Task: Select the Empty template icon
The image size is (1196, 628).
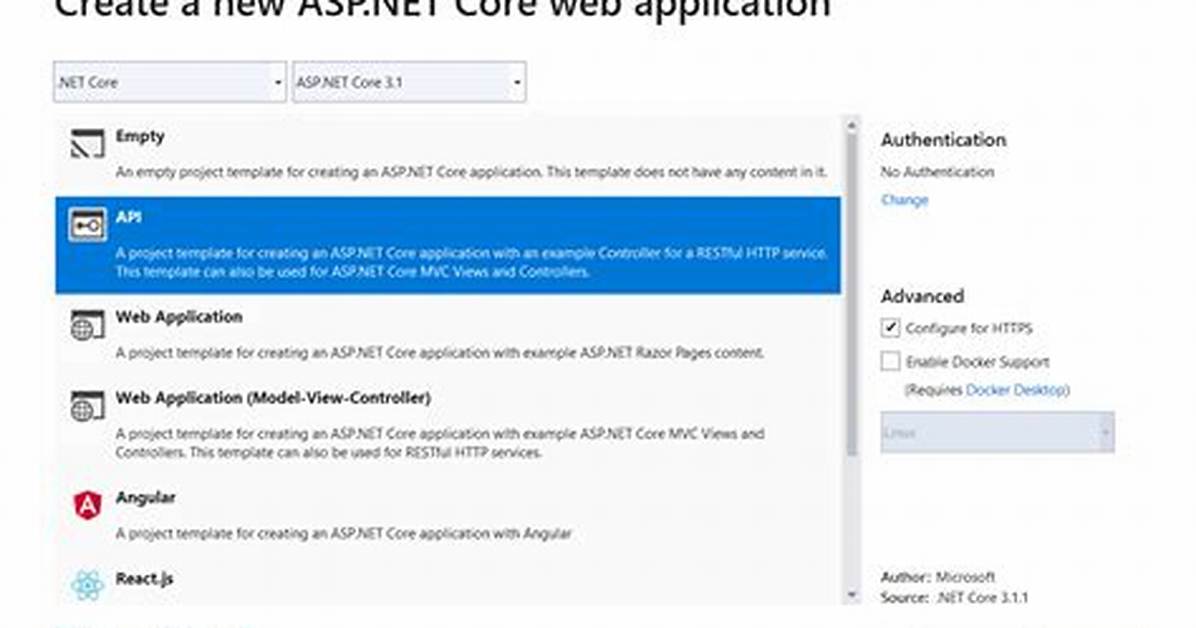Action: click(x=87, y=143)
